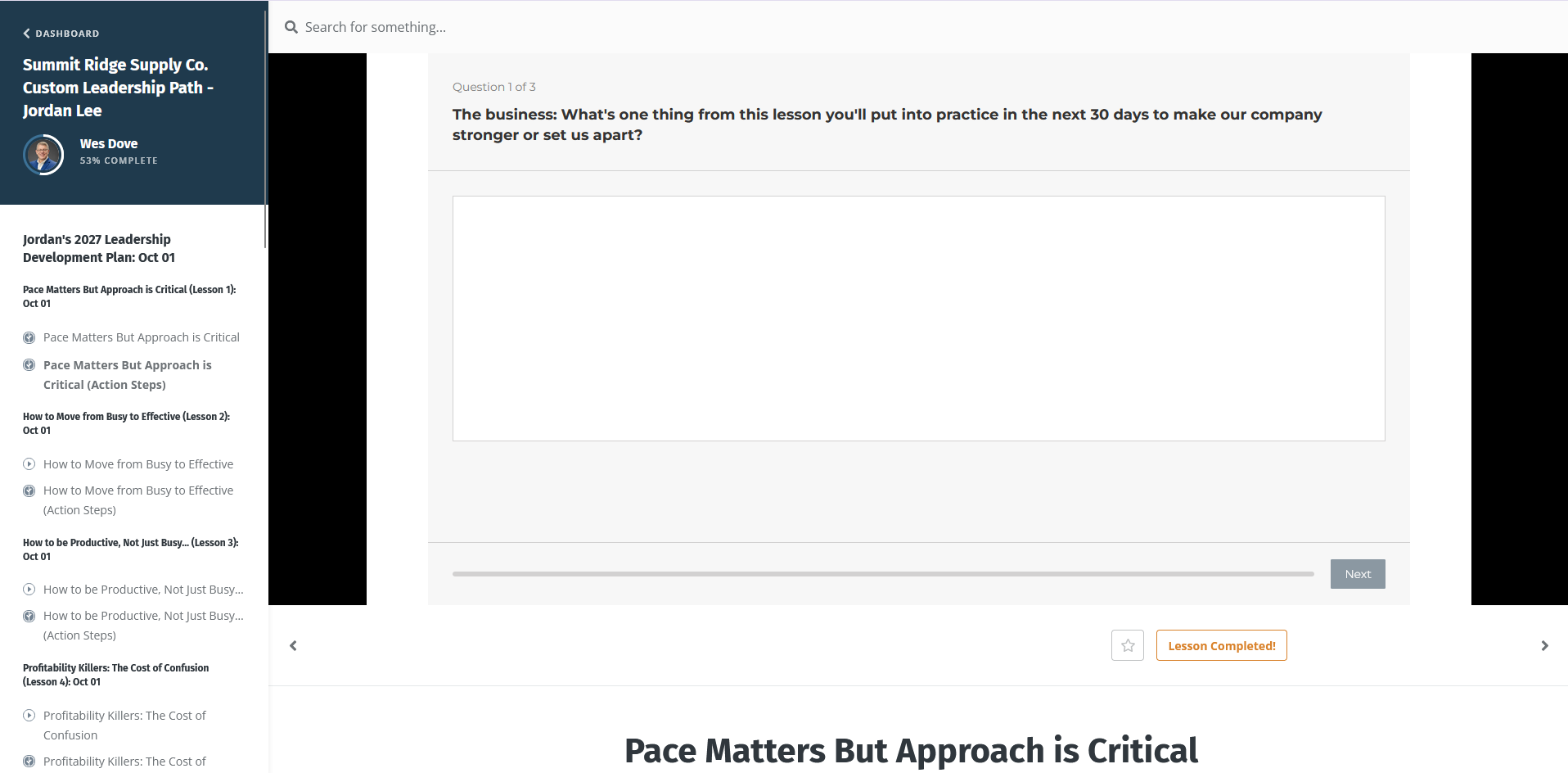1568x773 pixels.
Task: Open How to Move from Busy to Effective video
Action: coord(138,464)
